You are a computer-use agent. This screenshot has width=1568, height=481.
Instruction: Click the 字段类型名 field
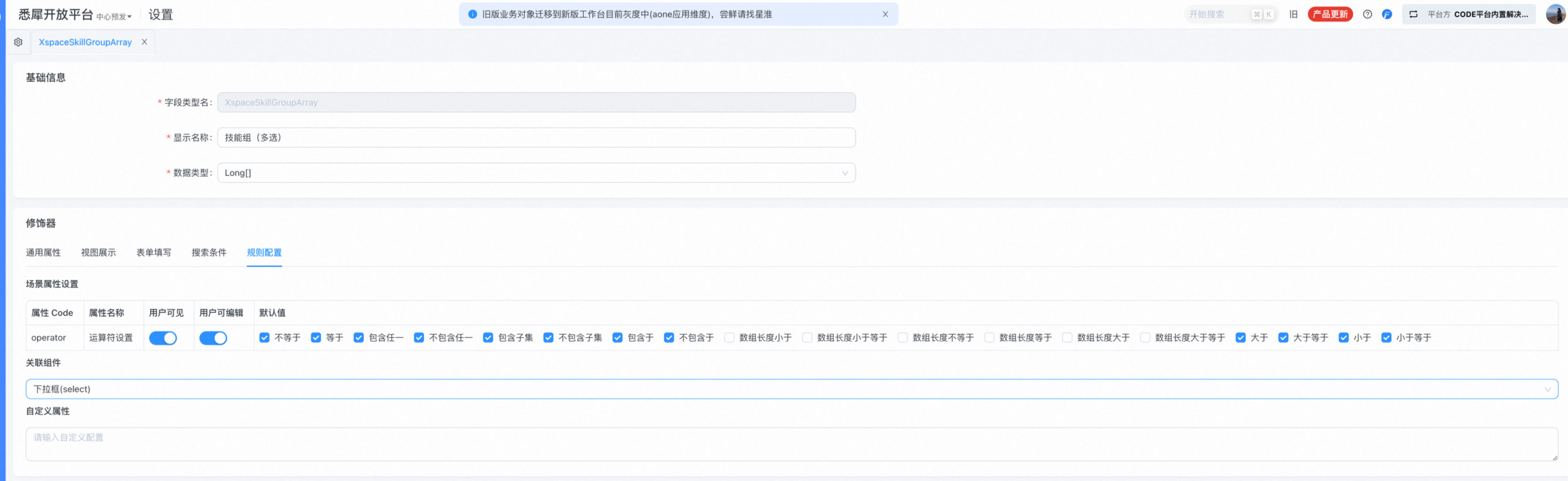pos(536,102)
